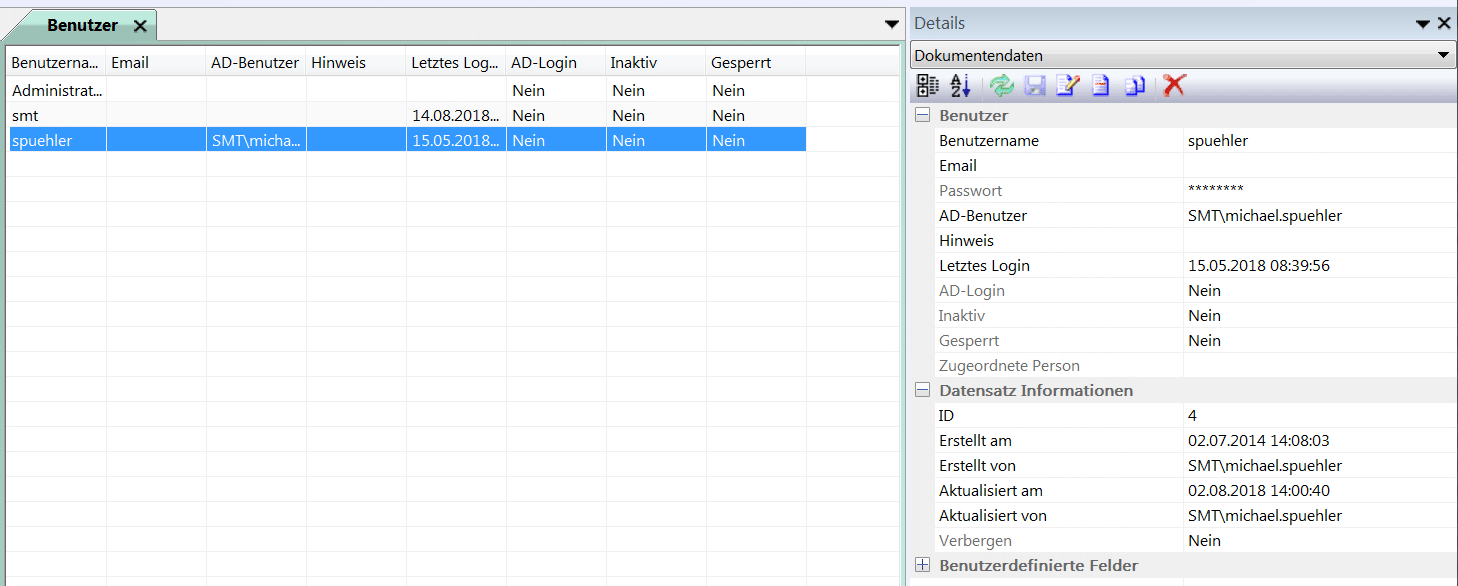
Task: Click the floppy disk save icon
Action: click(1034, 86)
